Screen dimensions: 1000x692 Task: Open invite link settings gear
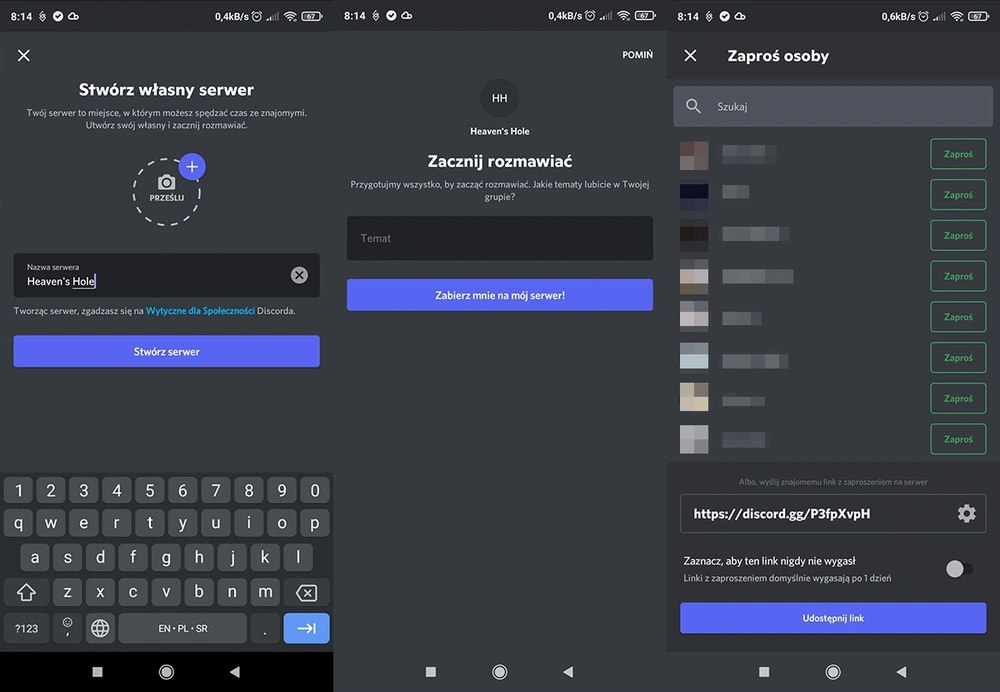pyautogui.click(x=966, y=513)
